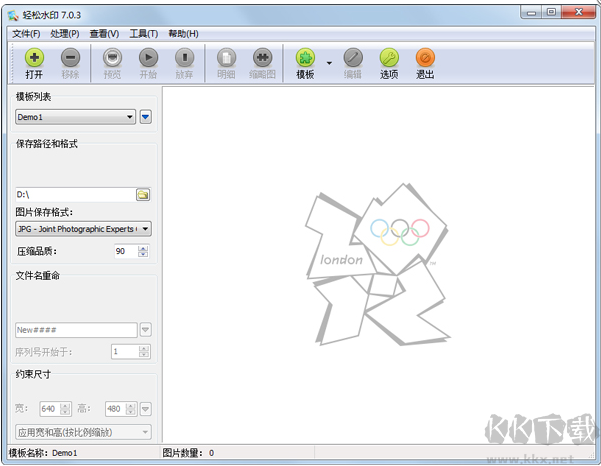
Task: Click the compression quality spinner arrows
Action: [x=143, y=251]
